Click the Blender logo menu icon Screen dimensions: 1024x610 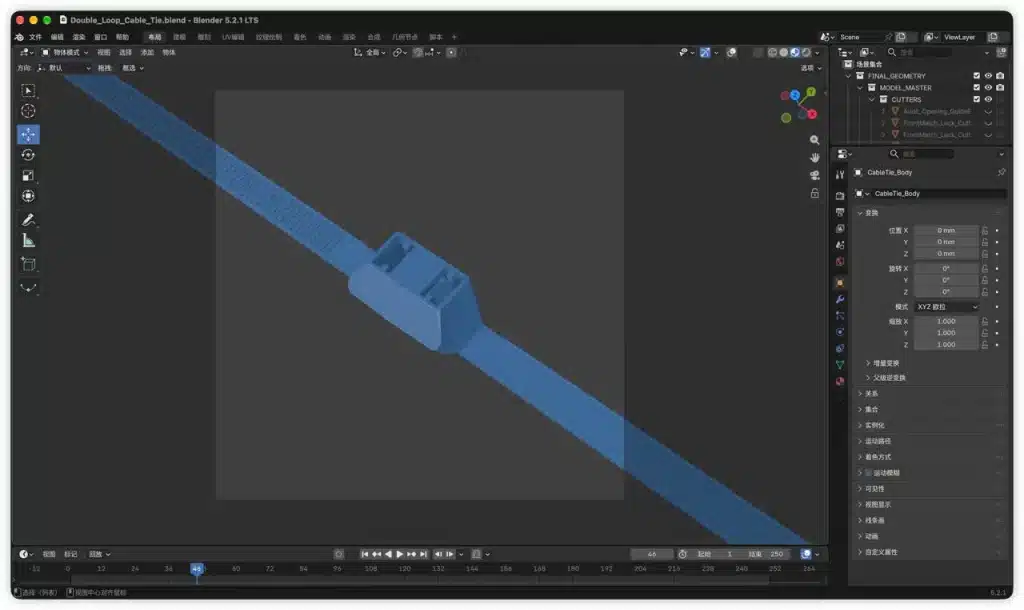coord(19,37)
